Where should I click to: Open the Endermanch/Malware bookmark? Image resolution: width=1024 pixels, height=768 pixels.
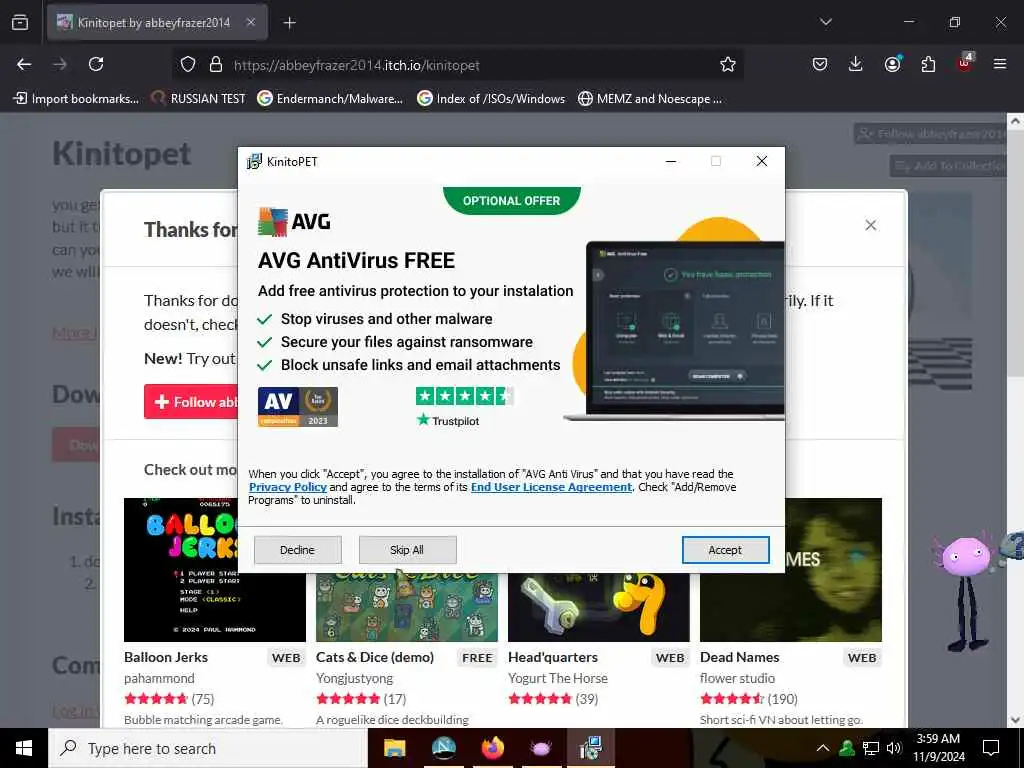pyautogui.click(x=330, y=99)
